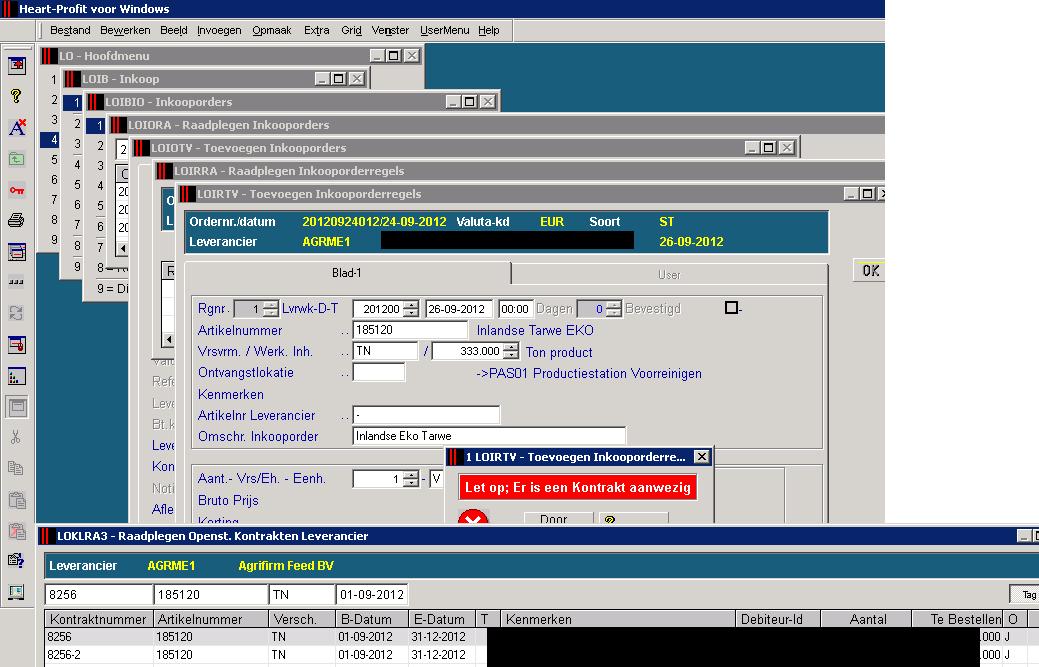
Task: Click the top red window icon in left toolbar
Action: click(17, 65)
